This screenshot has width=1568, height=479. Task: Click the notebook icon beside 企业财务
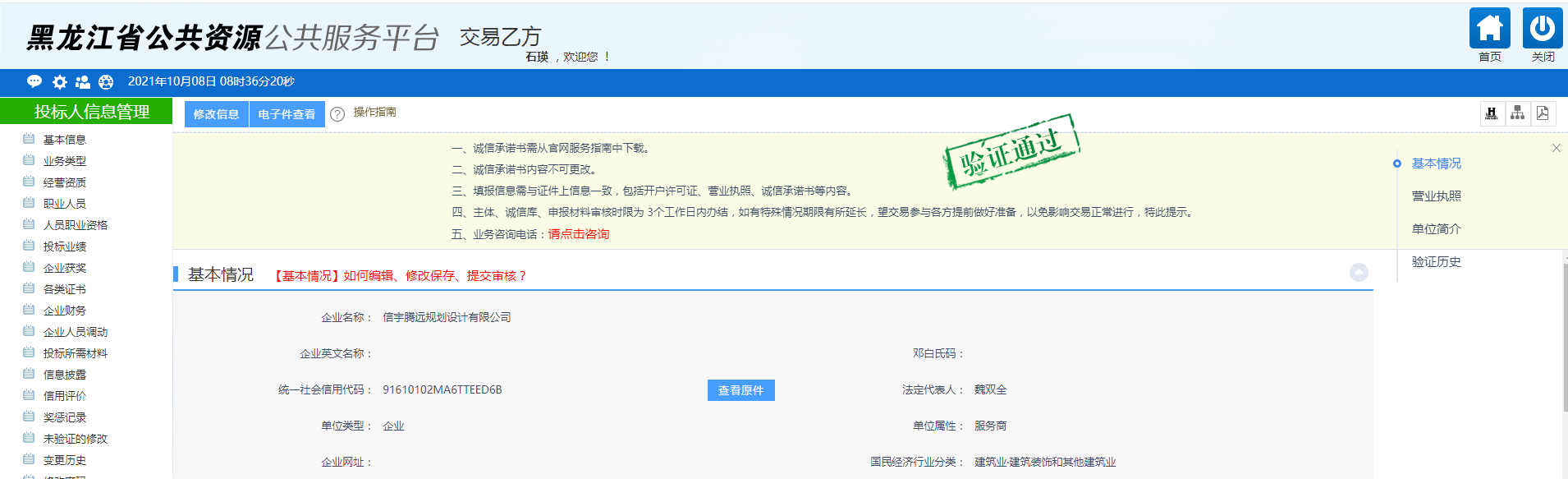[29, 310]
